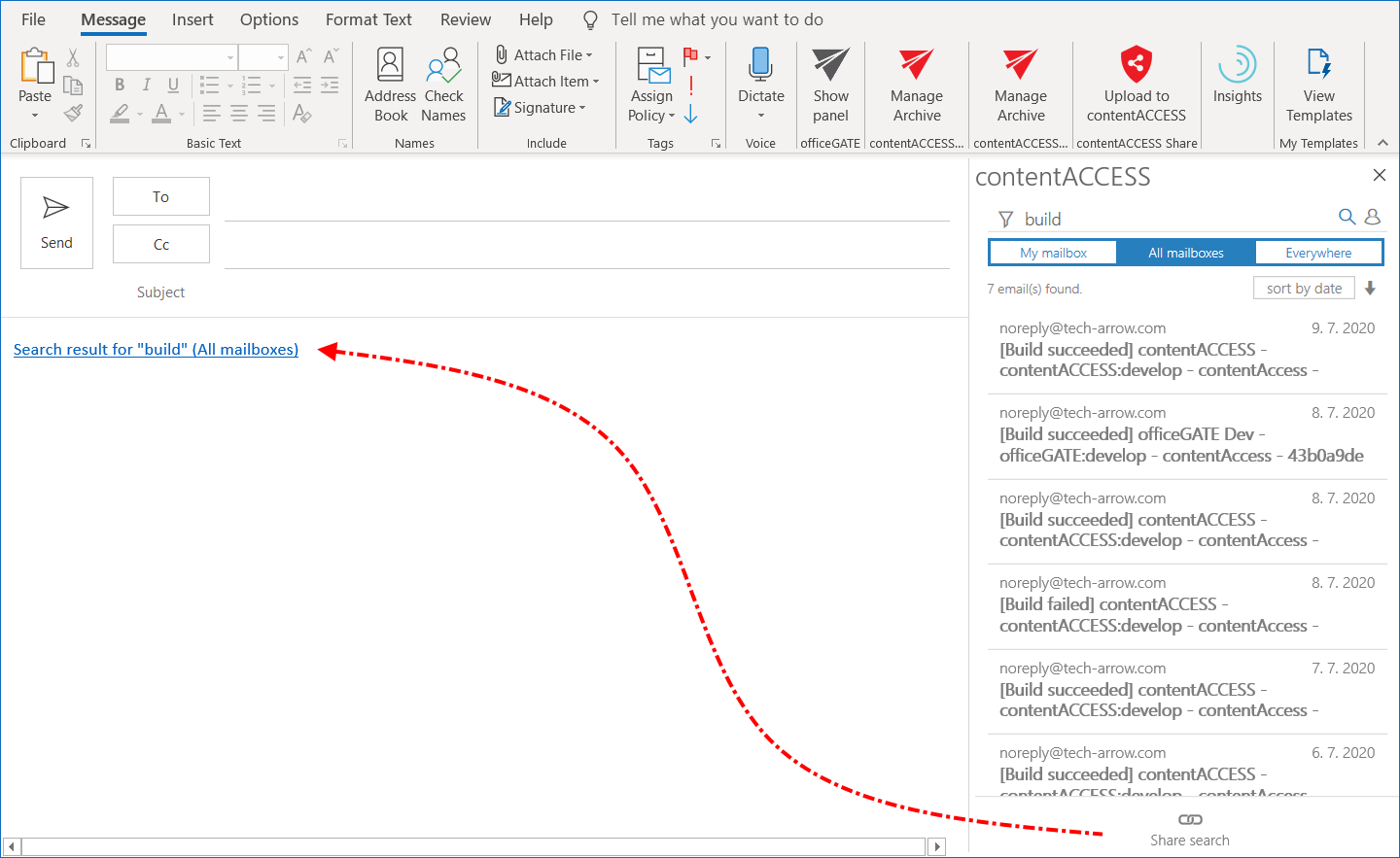Click the Send button

(56, 223)
